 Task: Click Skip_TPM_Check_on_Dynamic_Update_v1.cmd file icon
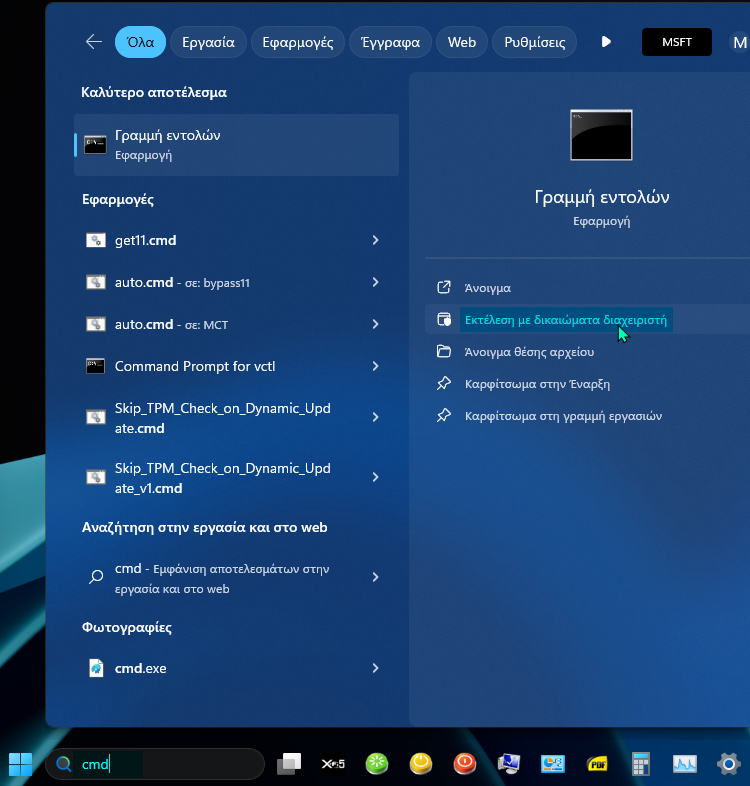(x=95, y=477)
